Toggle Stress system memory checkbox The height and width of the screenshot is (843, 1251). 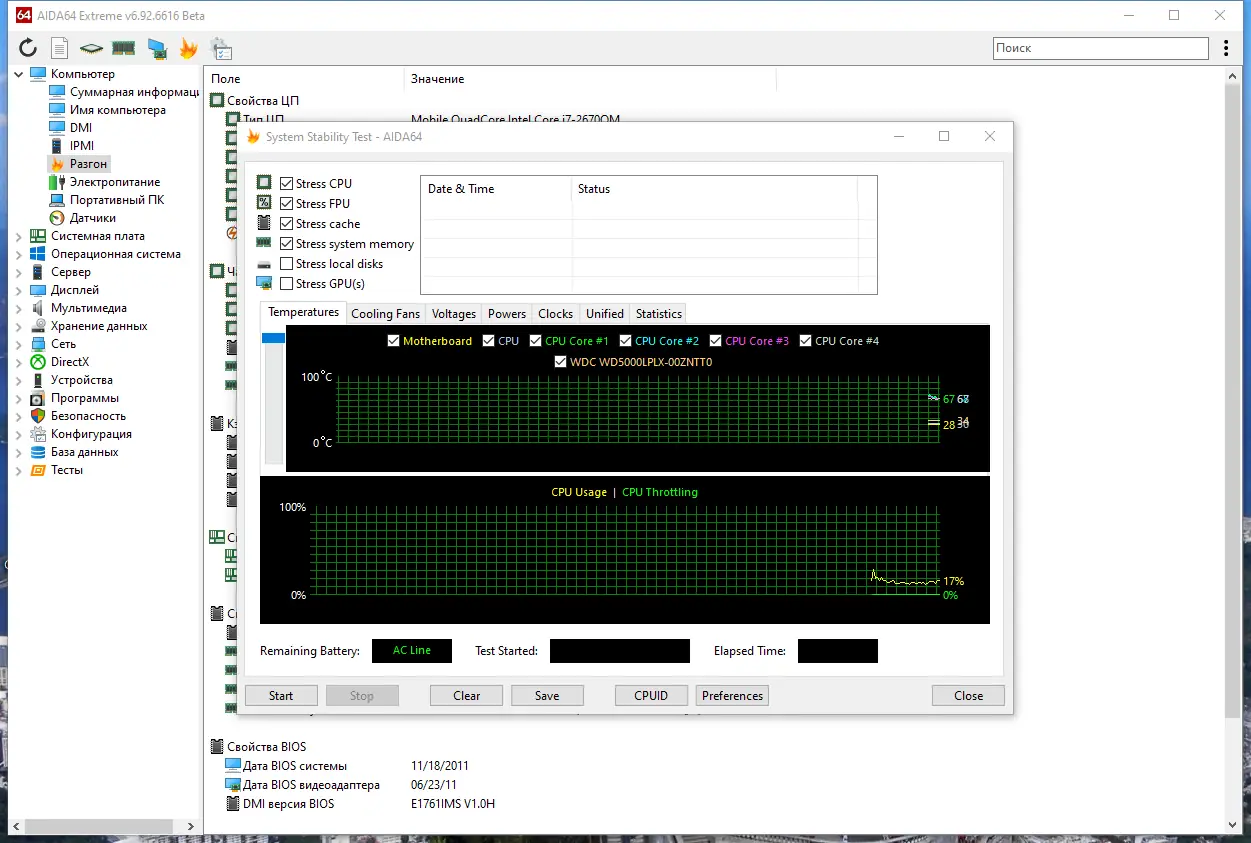tap(287, 244)
